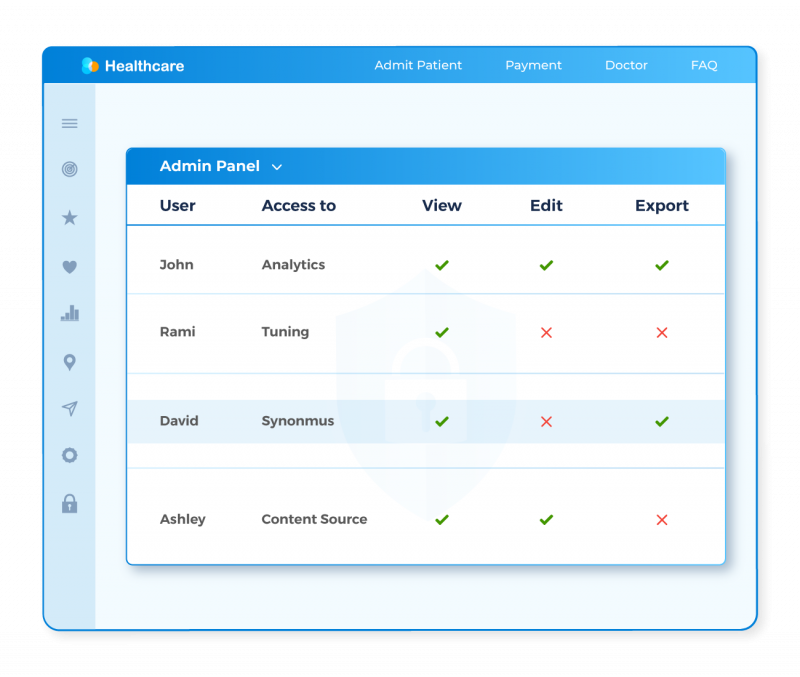Viewport: 800px width, 677px height.
Task: Open the Doctor menu item
Action: point(626,65)
